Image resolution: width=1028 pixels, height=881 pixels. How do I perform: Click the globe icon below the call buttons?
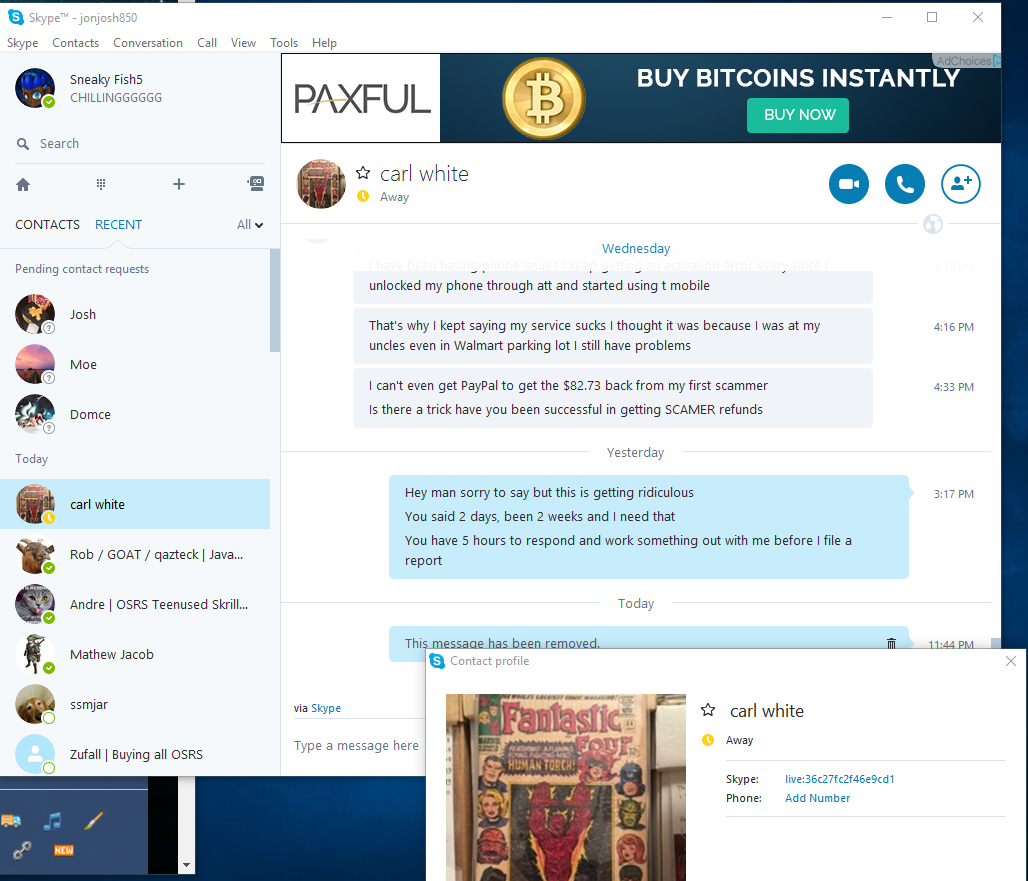(x=933, y=224)
